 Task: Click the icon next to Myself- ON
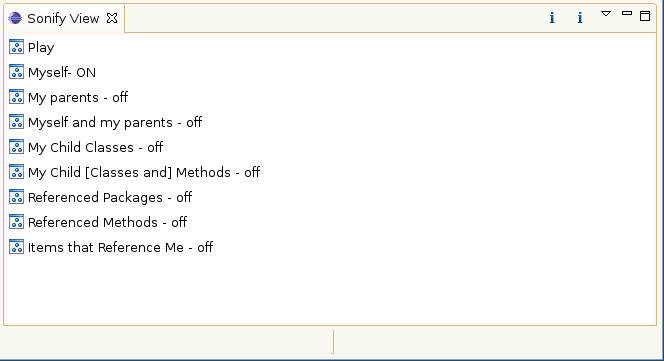[17, 72]
